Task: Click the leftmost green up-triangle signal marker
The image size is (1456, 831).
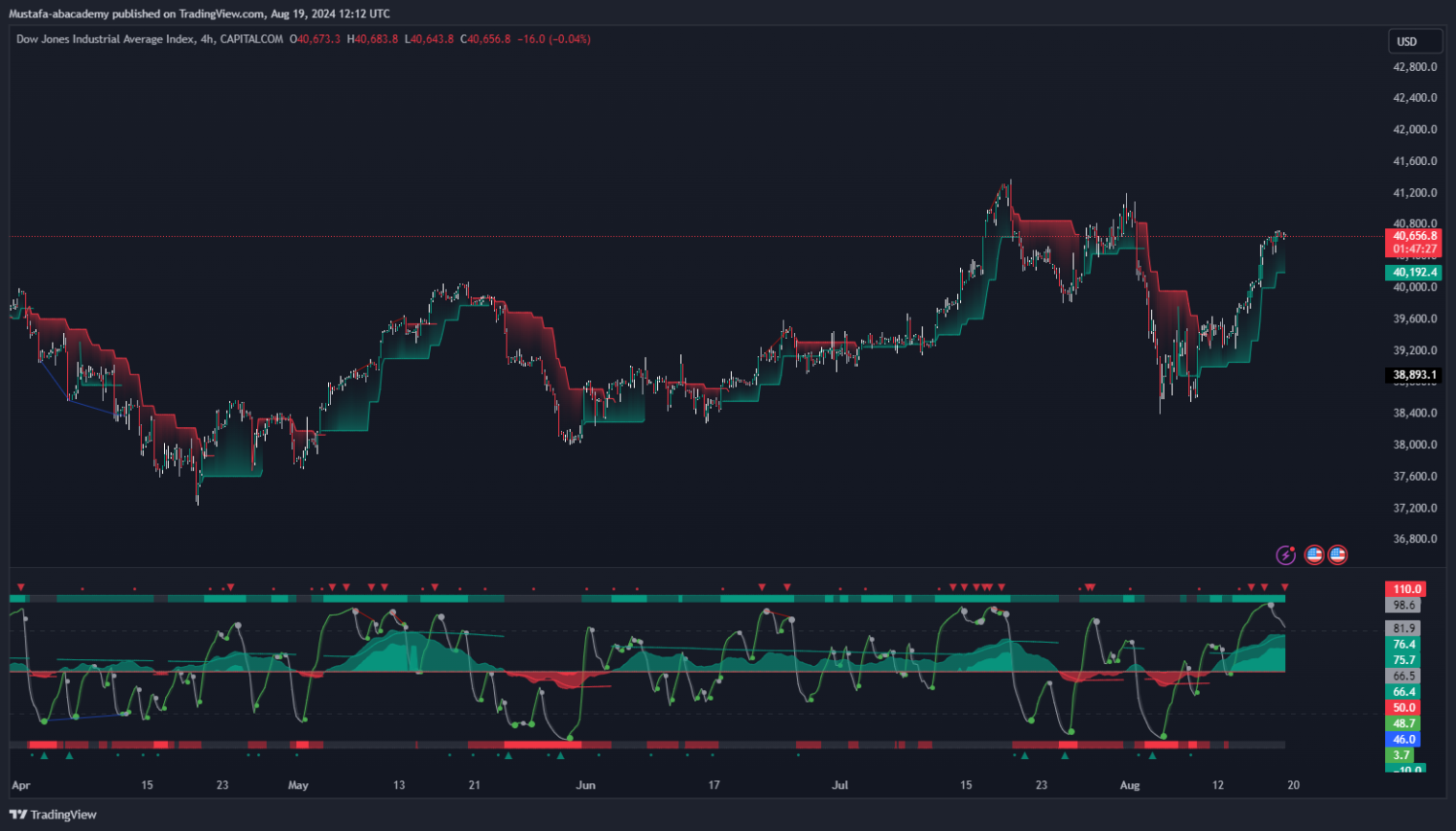Action: [x=44, y=755]
